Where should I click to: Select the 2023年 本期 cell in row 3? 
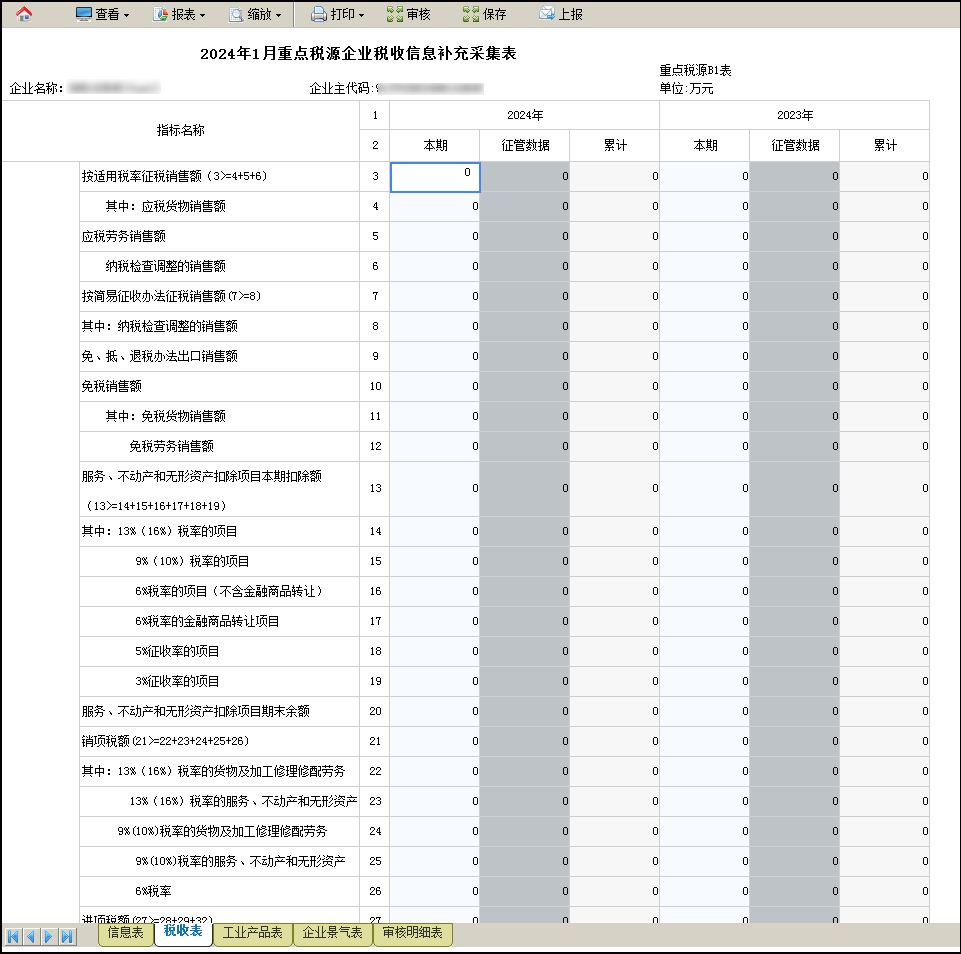point(705,176)
